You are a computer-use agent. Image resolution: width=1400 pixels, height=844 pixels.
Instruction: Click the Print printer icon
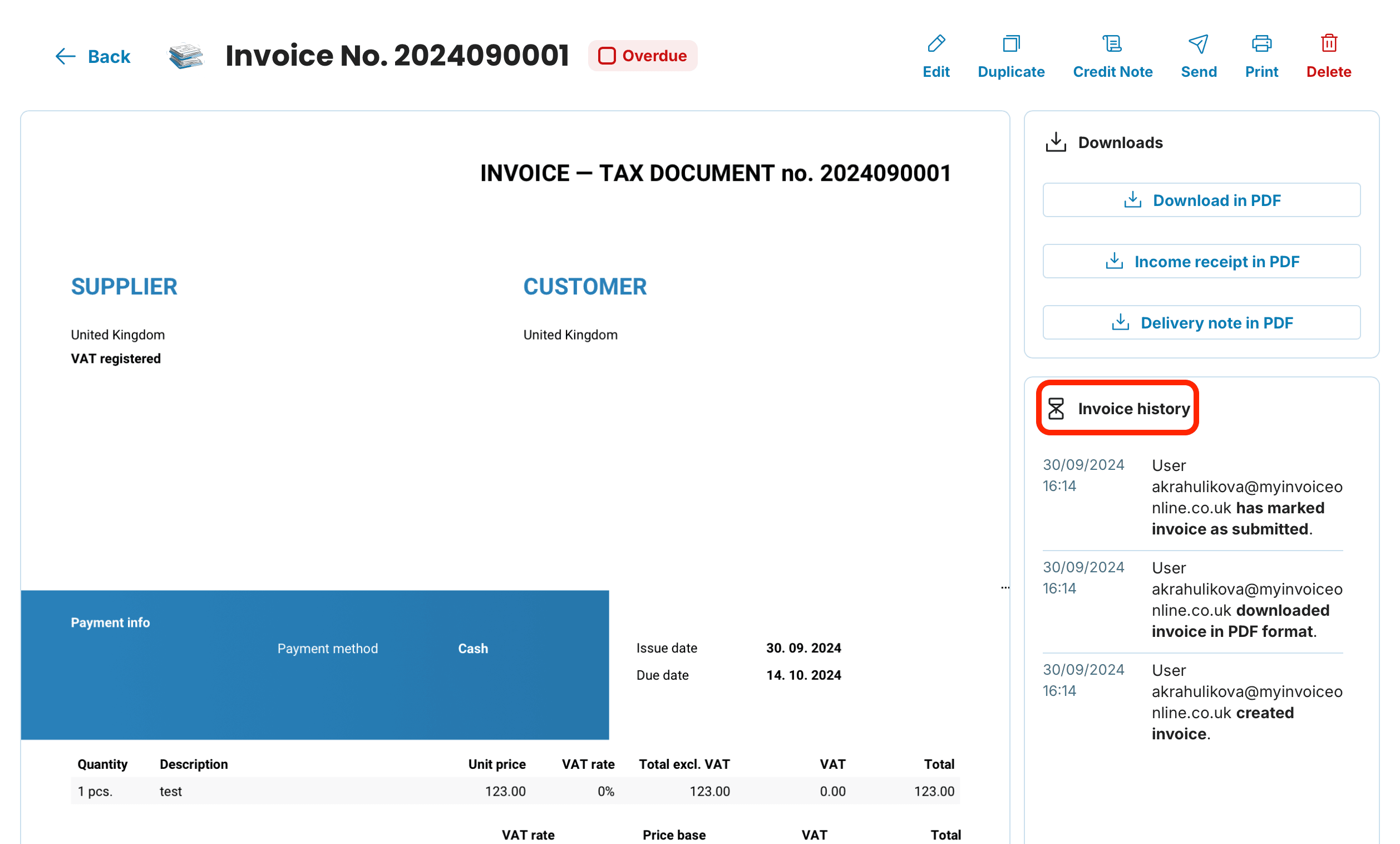coord(1261,43)
